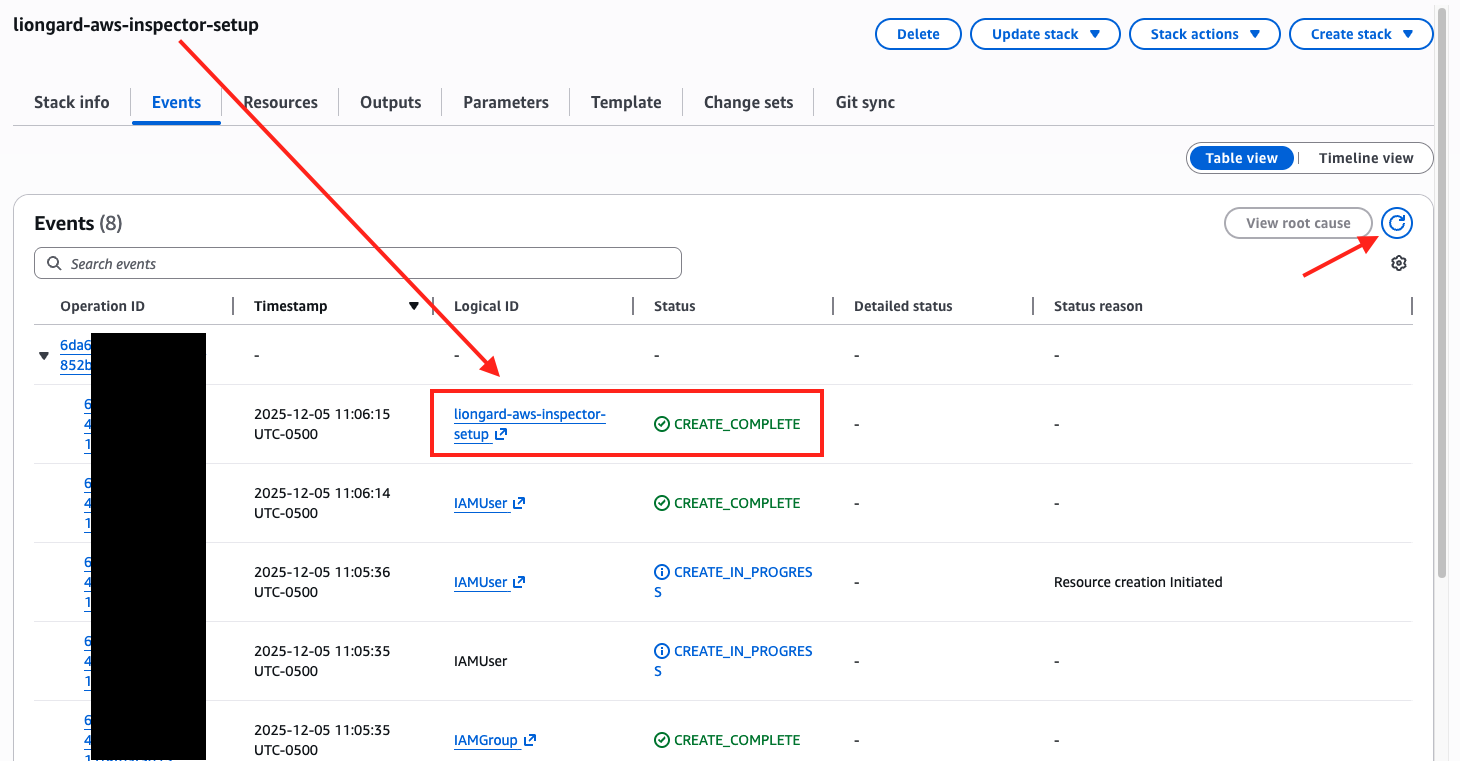This screenshot has width=1460, height=761.
Task: Click the magnifier icon in search field
Action: (54, 264)
